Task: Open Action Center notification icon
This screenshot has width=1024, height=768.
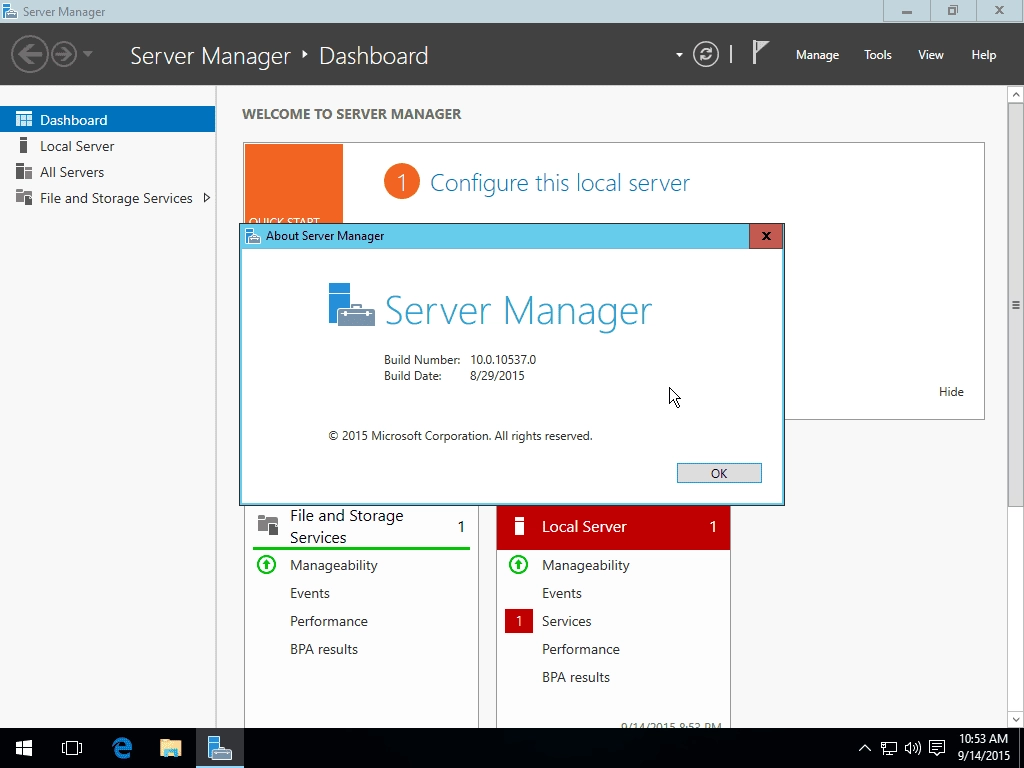Action: click(937, 748)
